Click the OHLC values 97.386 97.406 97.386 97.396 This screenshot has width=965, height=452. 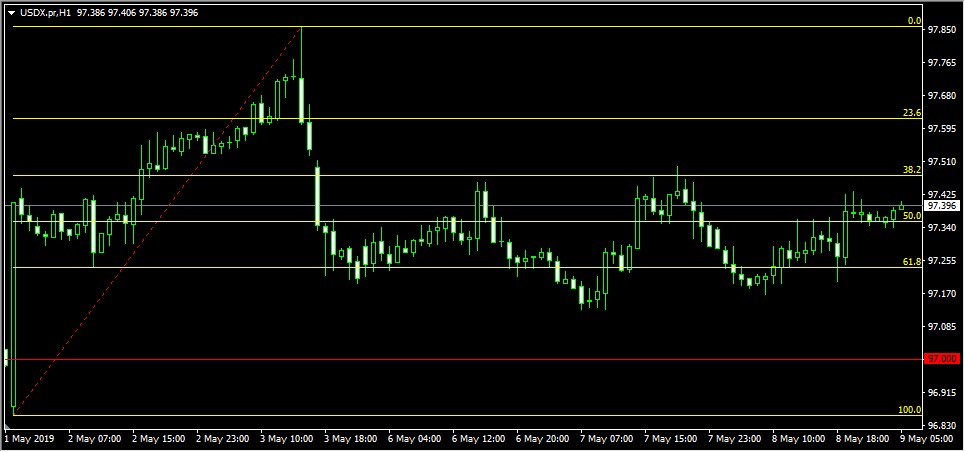pyautogui.click(x=137, y=12)
